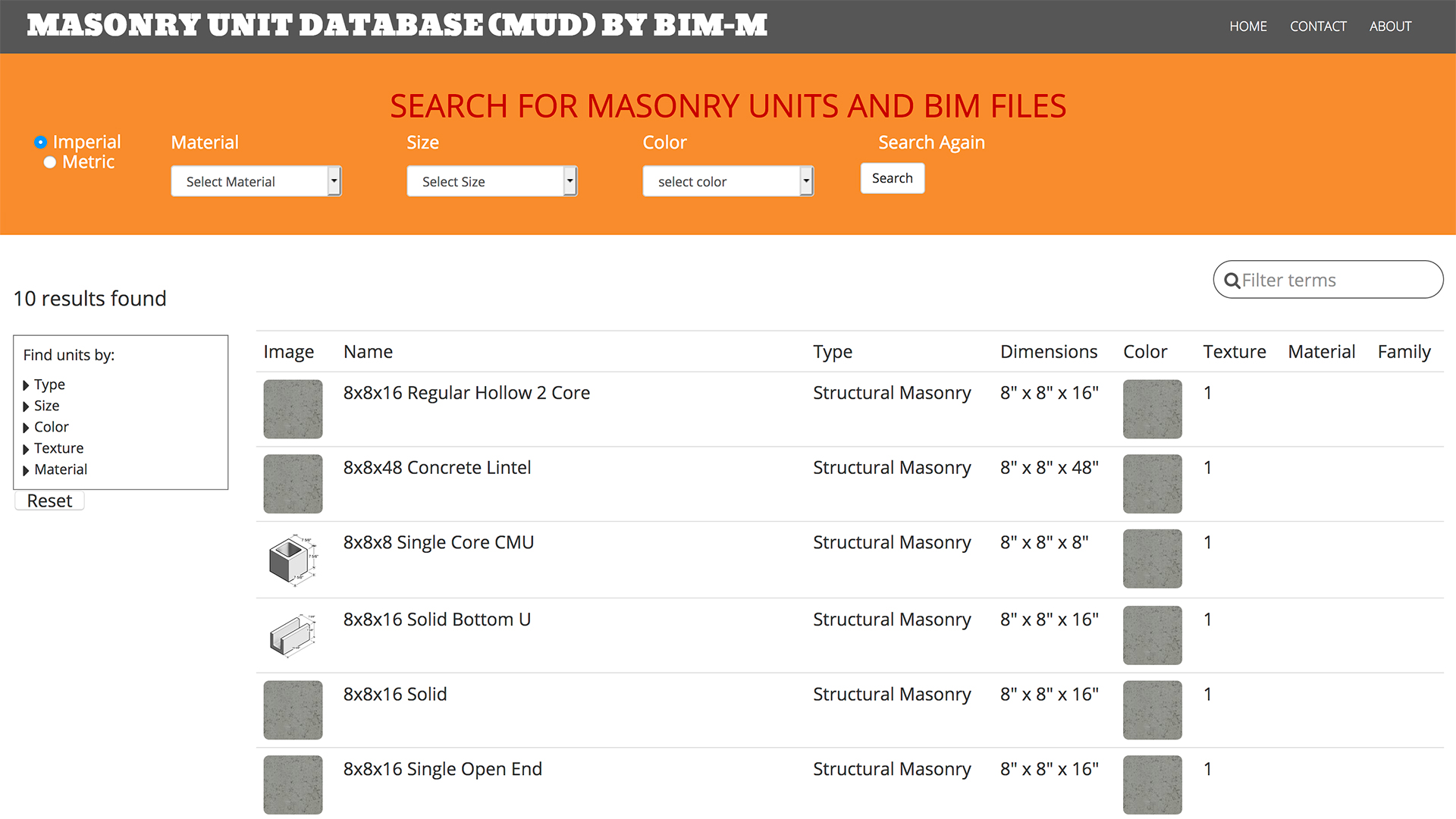Expand the Size filter in the sidebar
The image size is (1456, 819).
(46, 406)
